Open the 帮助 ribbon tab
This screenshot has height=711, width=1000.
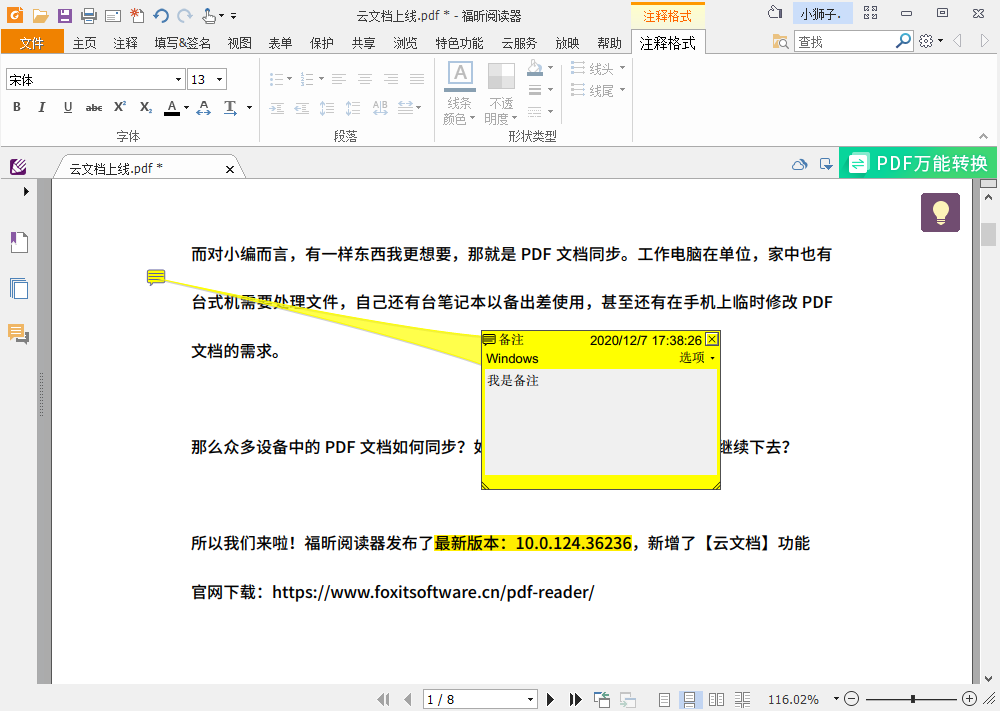pos(609,43)
